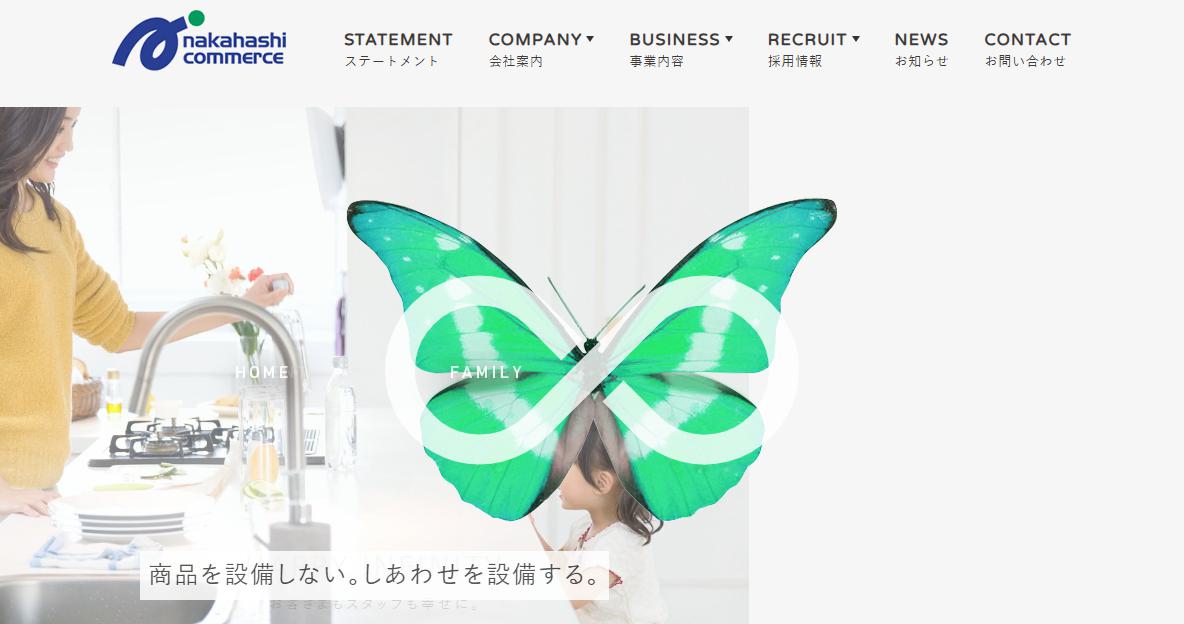This screenshot has height=624, width=1184.
Task: Expand the RECRUIT dropdown arrow
Action: 856,39
